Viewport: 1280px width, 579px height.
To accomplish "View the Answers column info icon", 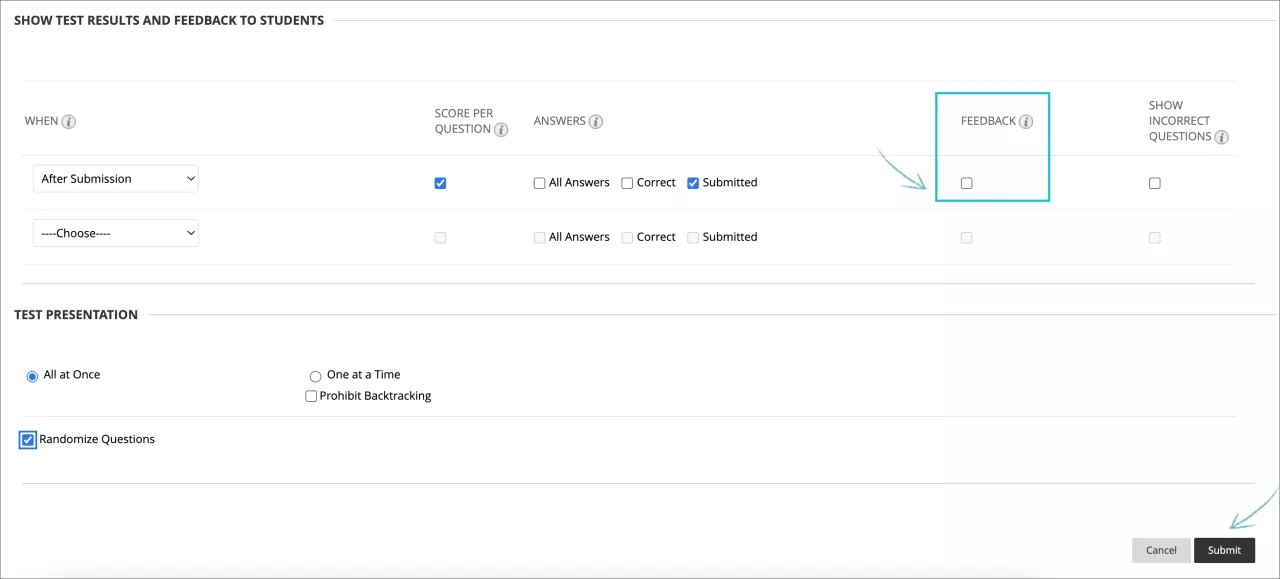I will 596,121.
